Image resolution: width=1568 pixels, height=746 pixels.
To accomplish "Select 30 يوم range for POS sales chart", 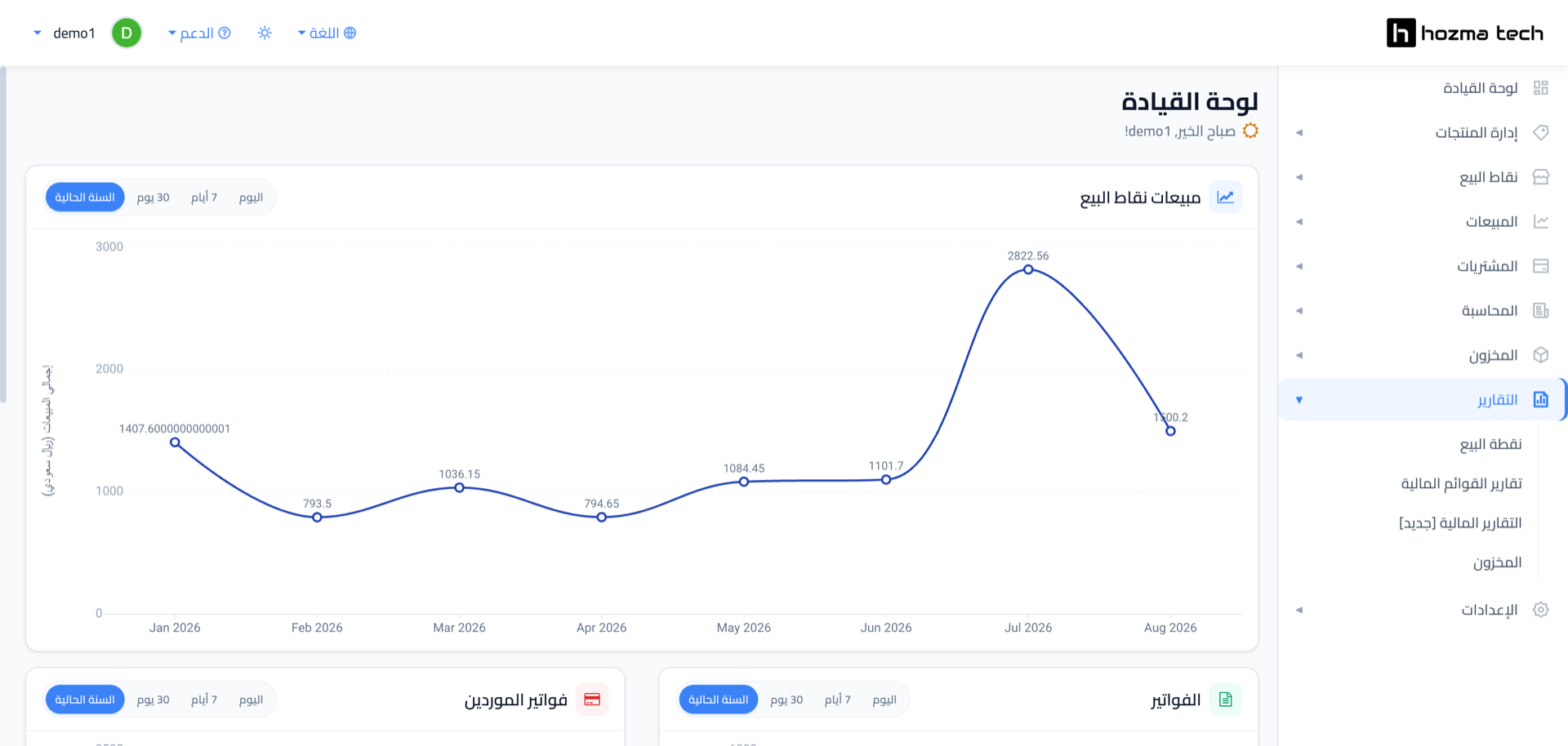I will pyautogui.click(x=154, y=198).
